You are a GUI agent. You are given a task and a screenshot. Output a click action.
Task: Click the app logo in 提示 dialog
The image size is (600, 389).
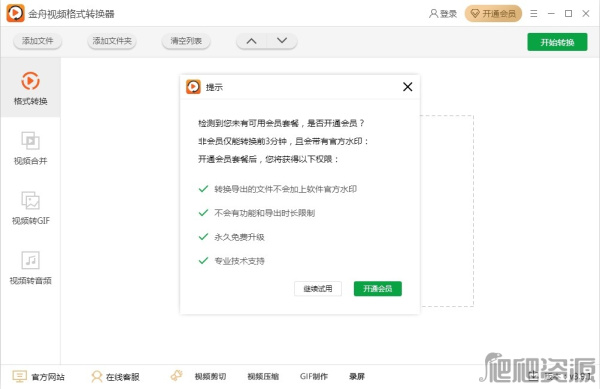pyautogui.click(x=193, y=87)
